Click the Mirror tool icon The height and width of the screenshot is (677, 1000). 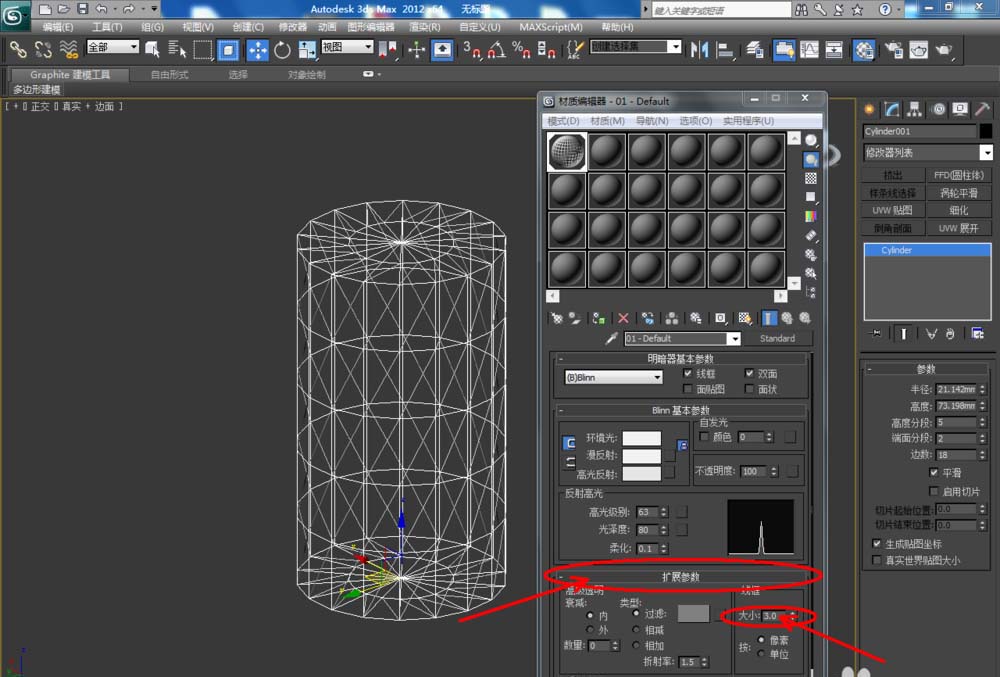pyautogui.click(x=699, y=49)
